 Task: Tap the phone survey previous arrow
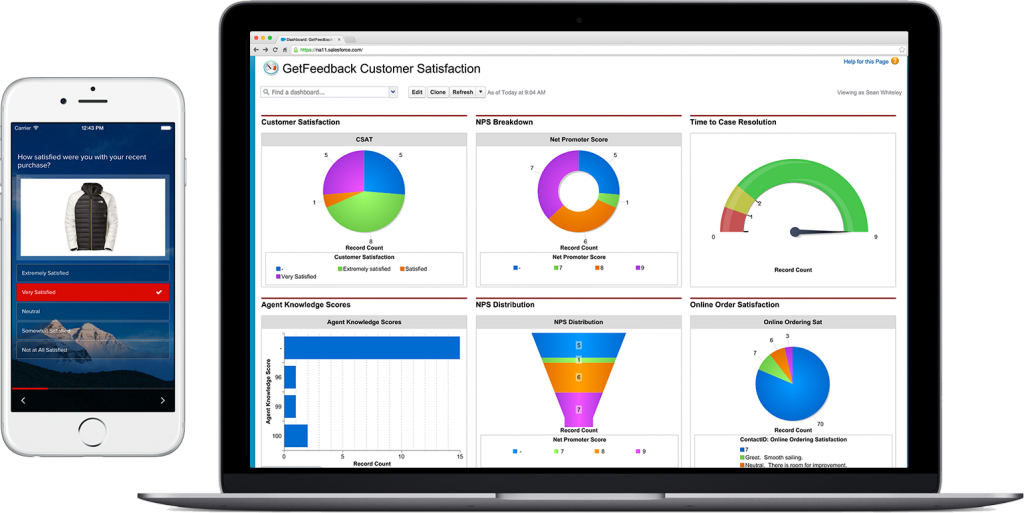pyautogui.click(x=24, y=401)
